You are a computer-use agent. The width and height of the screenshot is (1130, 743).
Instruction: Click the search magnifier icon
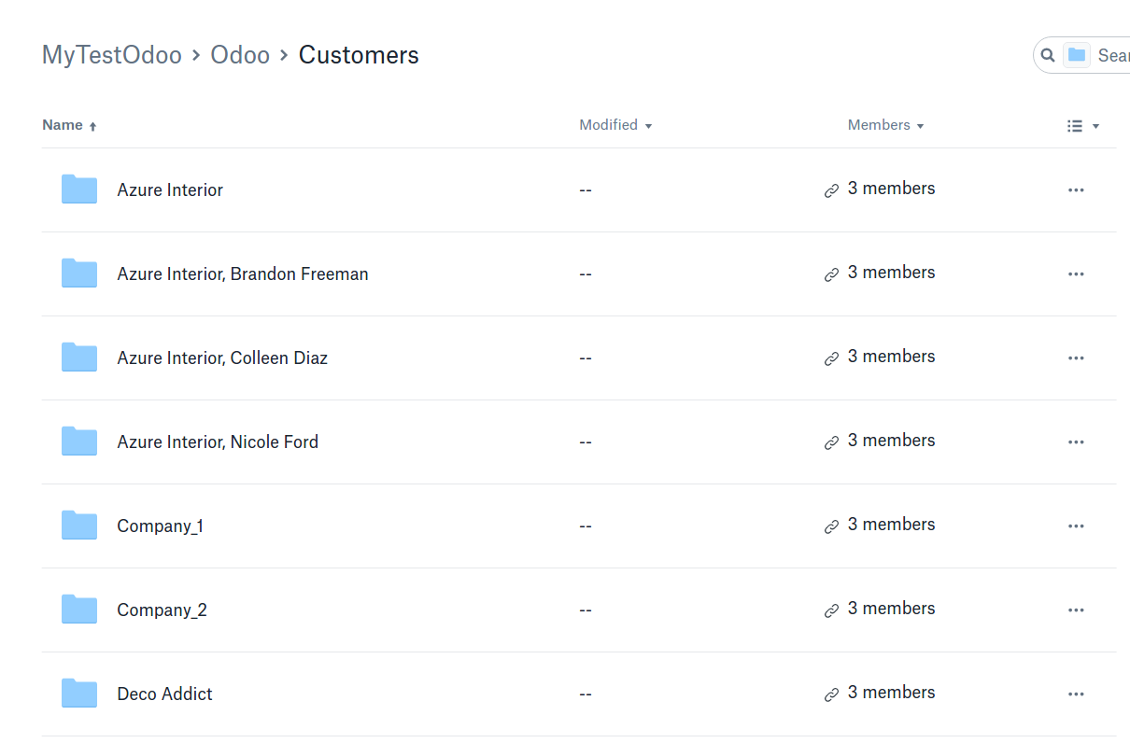(1048, 55)
